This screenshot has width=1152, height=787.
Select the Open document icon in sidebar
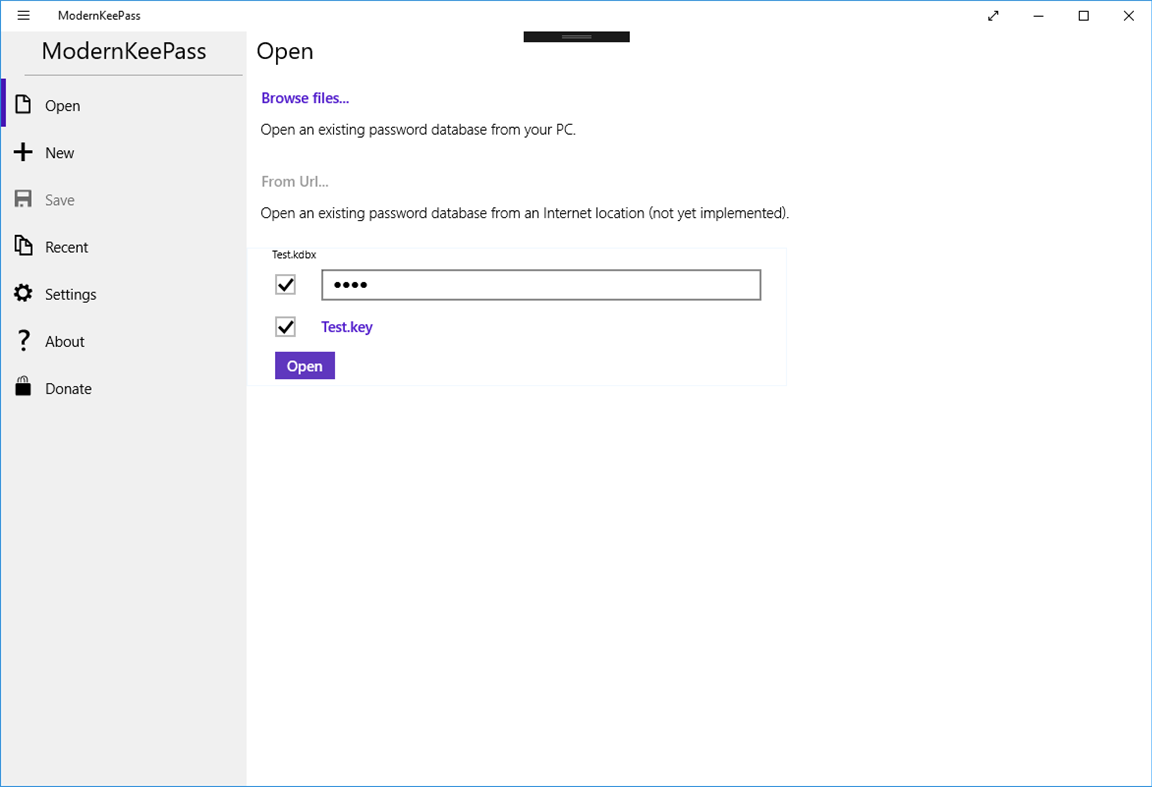22,105
